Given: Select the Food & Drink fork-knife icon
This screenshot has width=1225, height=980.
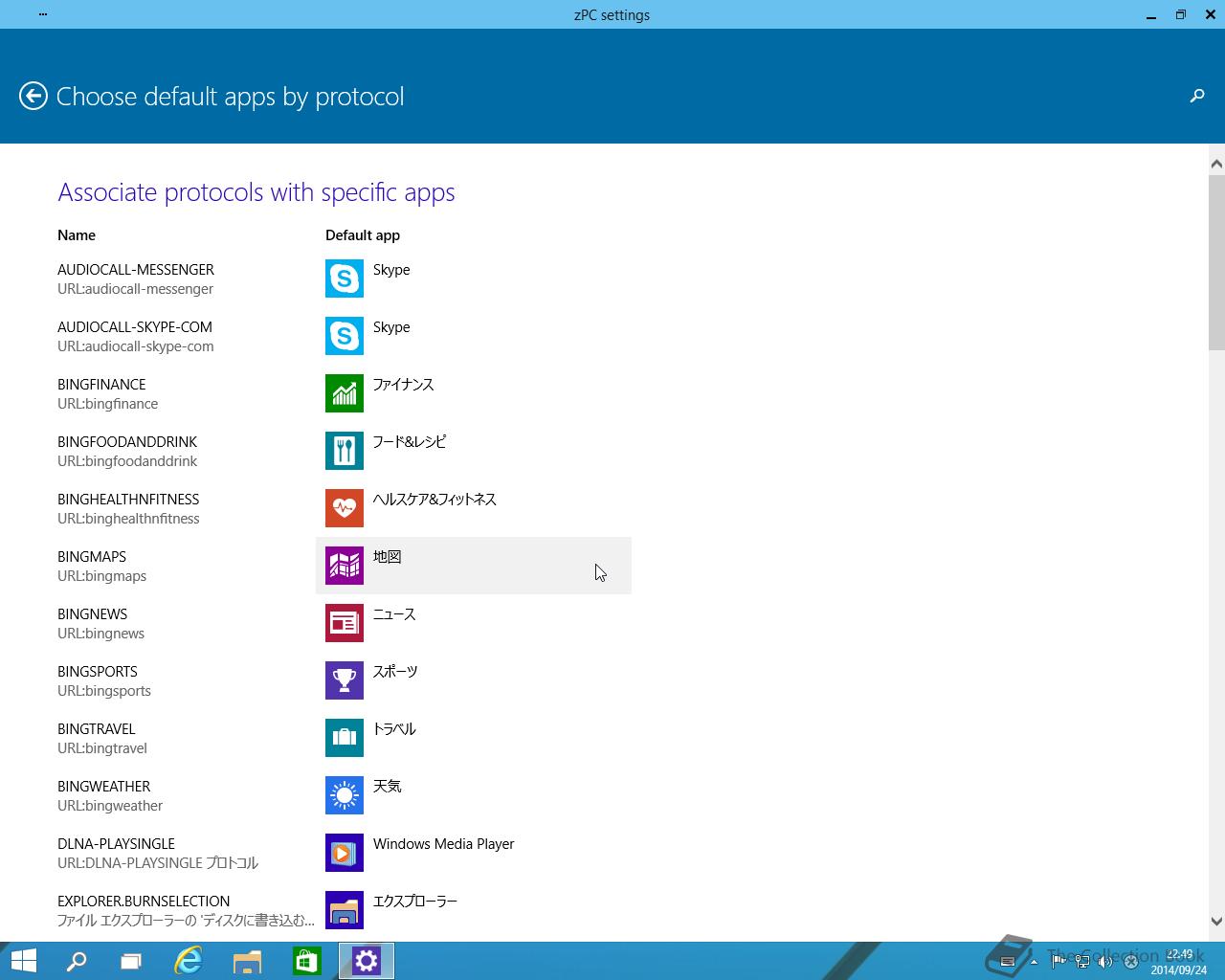Looking at the screenshot, I should [x=345, y=451].
